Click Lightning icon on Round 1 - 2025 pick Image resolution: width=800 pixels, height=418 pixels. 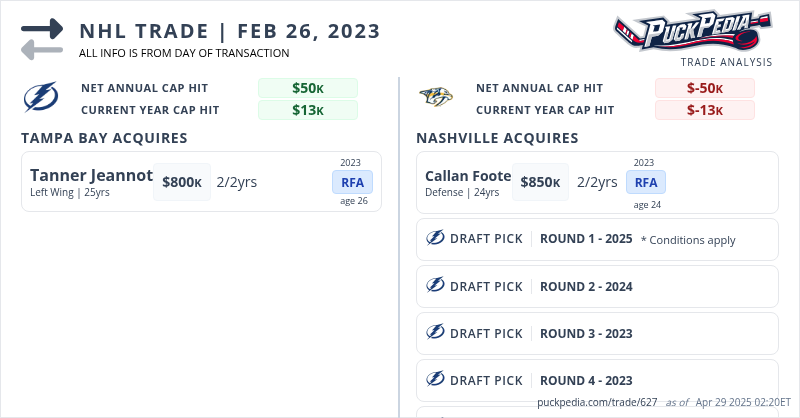[x=435, y=238]
